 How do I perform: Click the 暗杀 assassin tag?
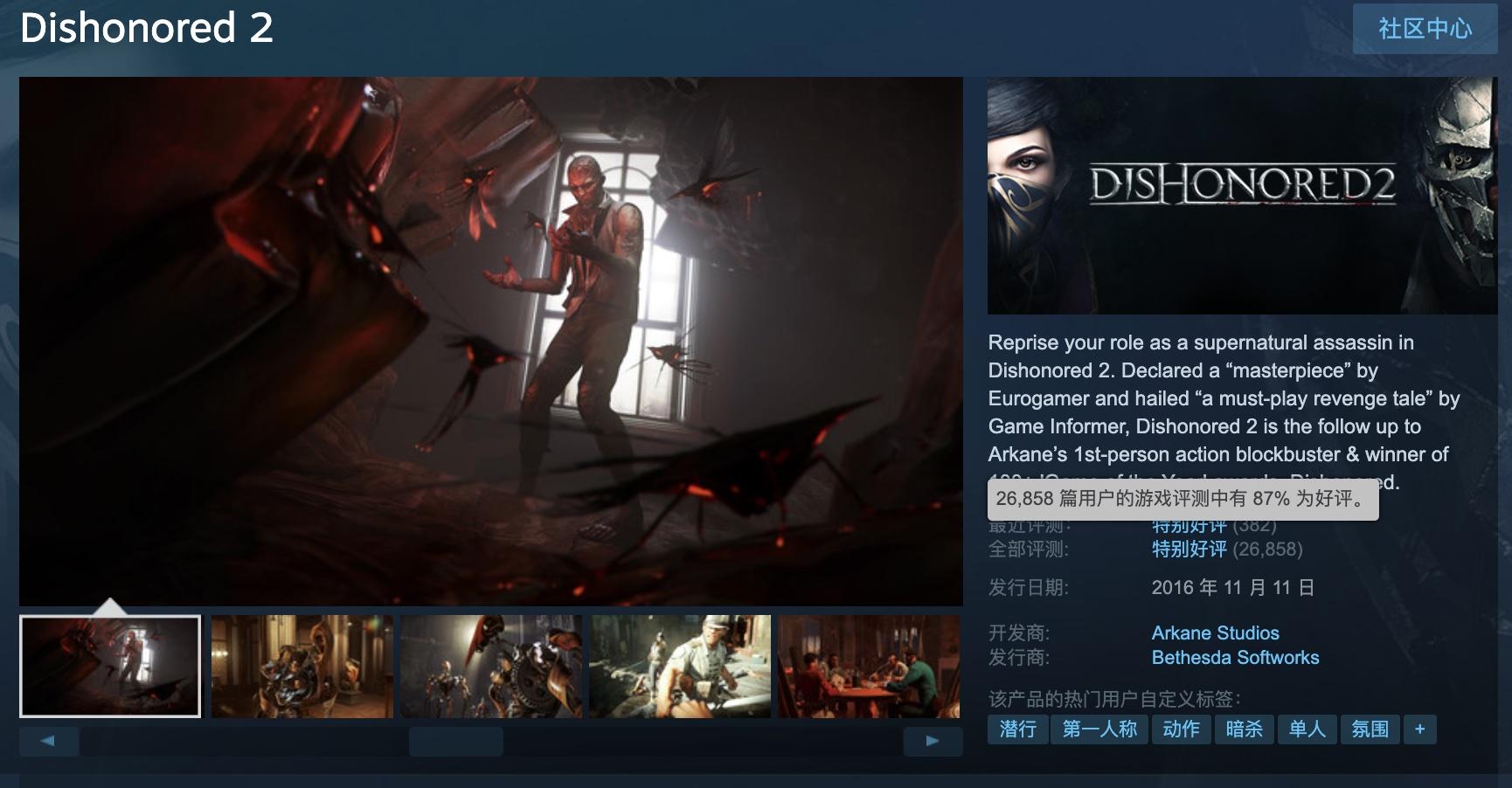[x=1244, y=729]
